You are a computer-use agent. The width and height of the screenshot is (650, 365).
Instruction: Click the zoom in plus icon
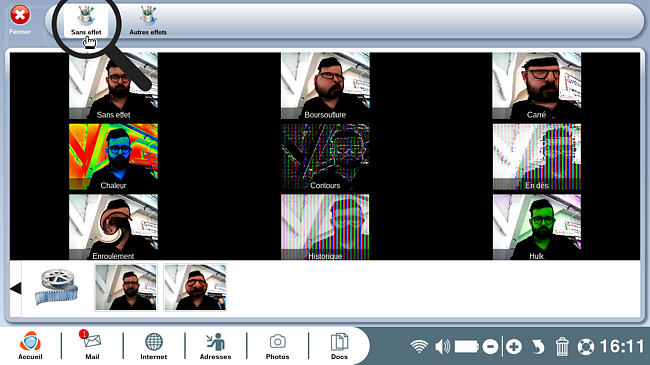(514, 346)
